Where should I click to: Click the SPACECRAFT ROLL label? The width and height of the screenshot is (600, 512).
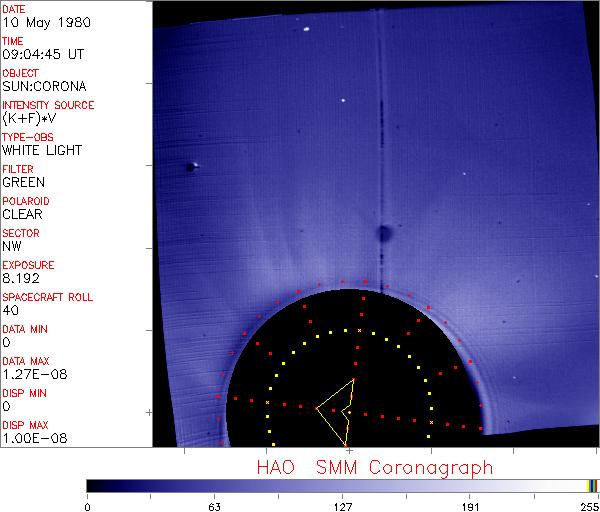click(48, 297)
